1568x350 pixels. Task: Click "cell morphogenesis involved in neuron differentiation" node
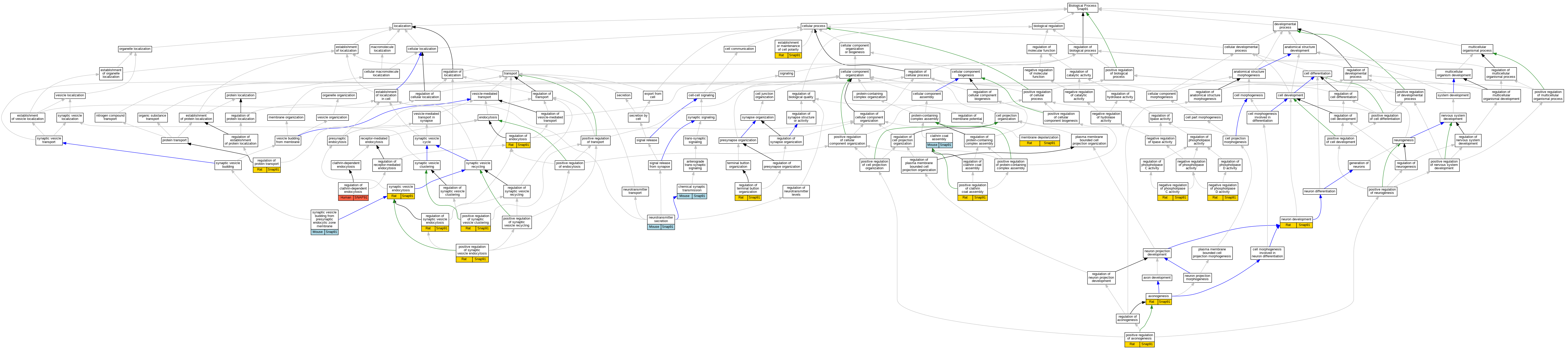(1267, 253)
